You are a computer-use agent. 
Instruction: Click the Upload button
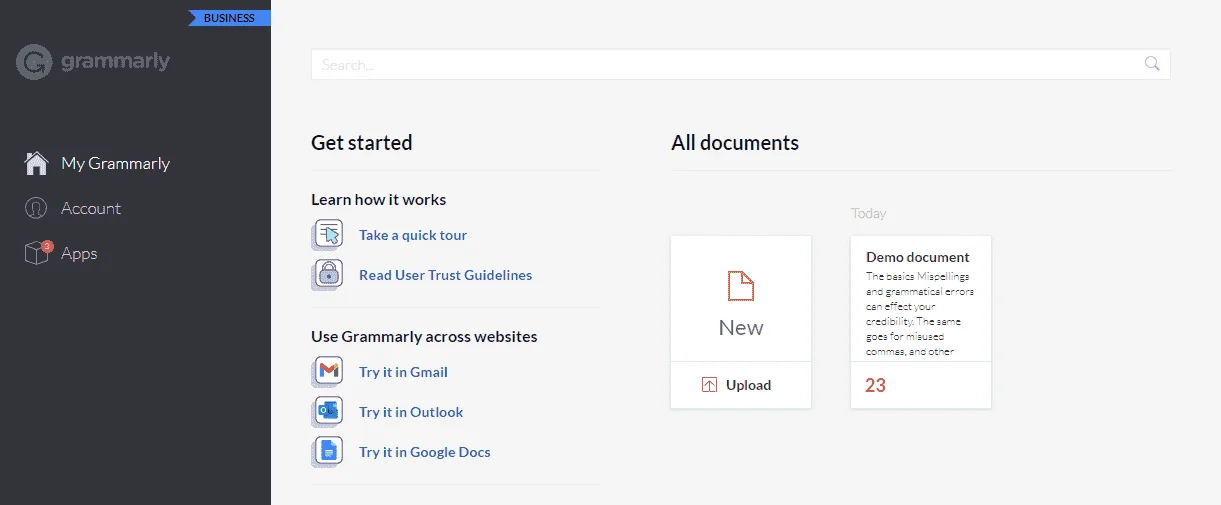[741, 385]
